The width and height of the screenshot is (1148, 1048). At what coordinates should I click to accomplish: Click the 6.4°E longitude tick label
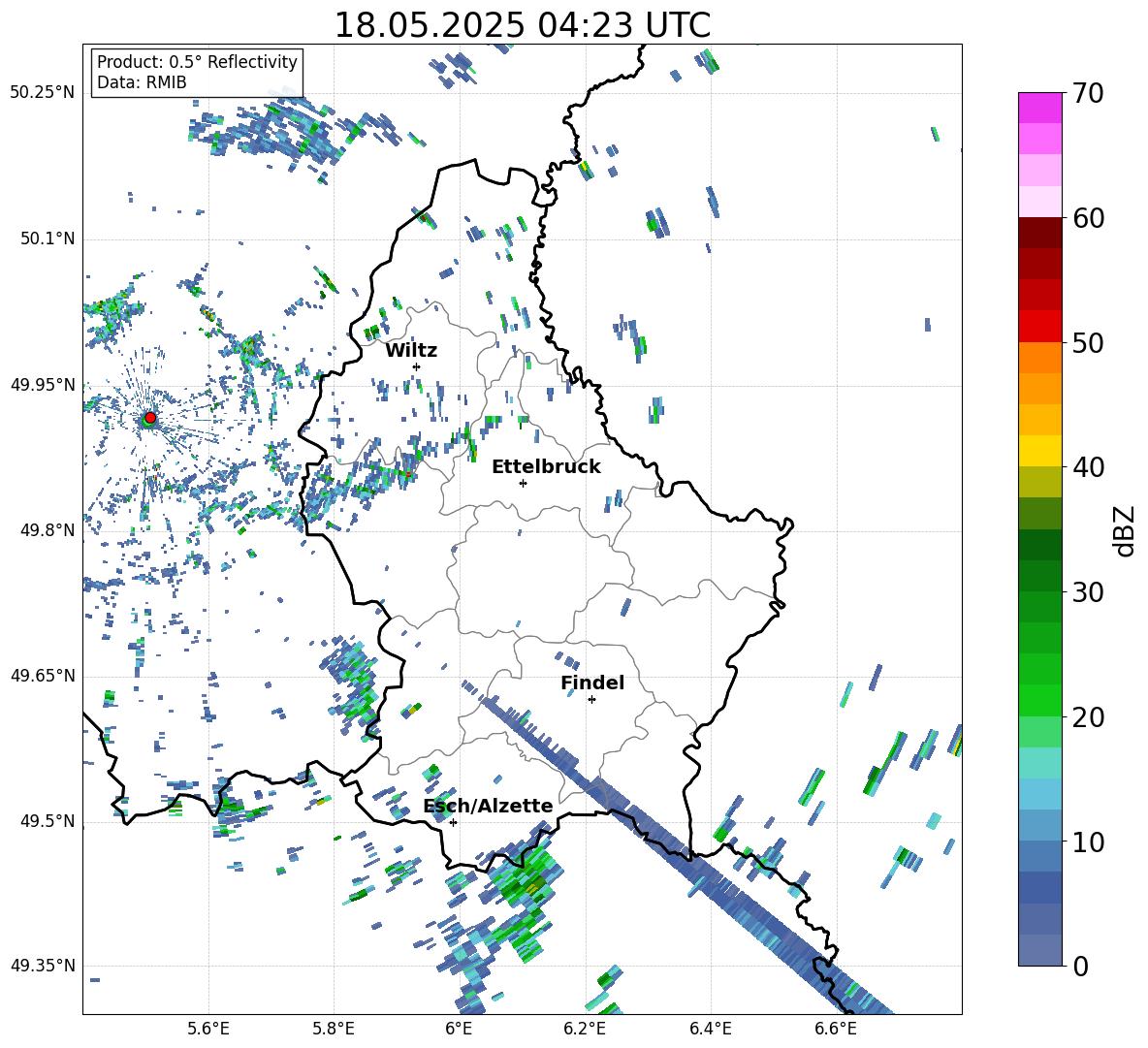(x=710, y=1029)
